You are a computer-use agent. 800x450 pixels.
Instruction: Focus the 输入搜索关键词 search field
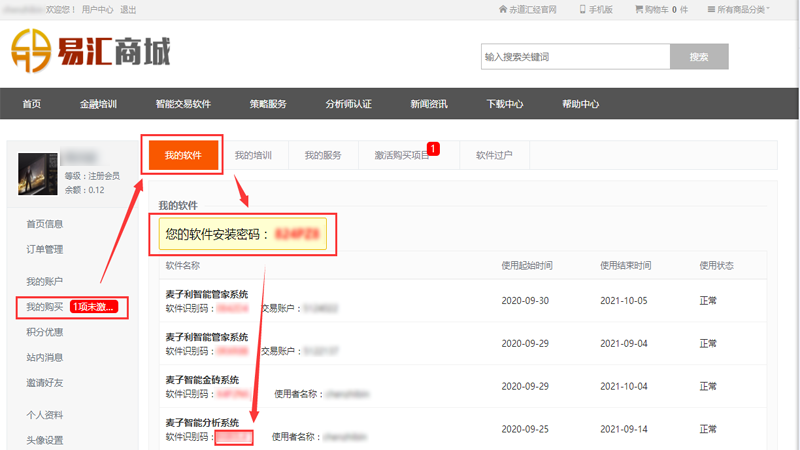576,57
